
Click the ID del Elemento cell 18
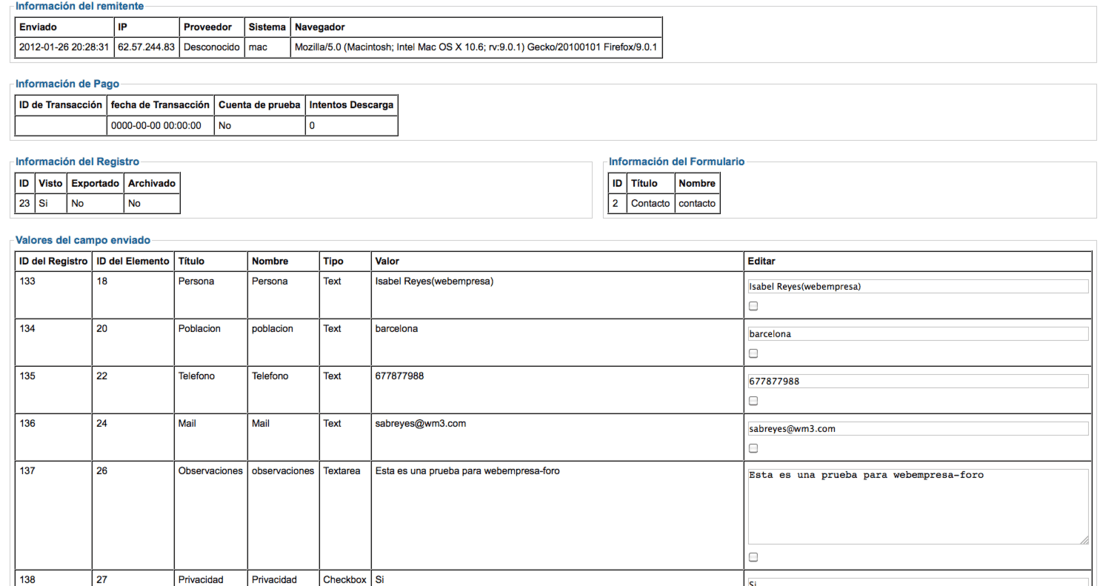(102, 281)
